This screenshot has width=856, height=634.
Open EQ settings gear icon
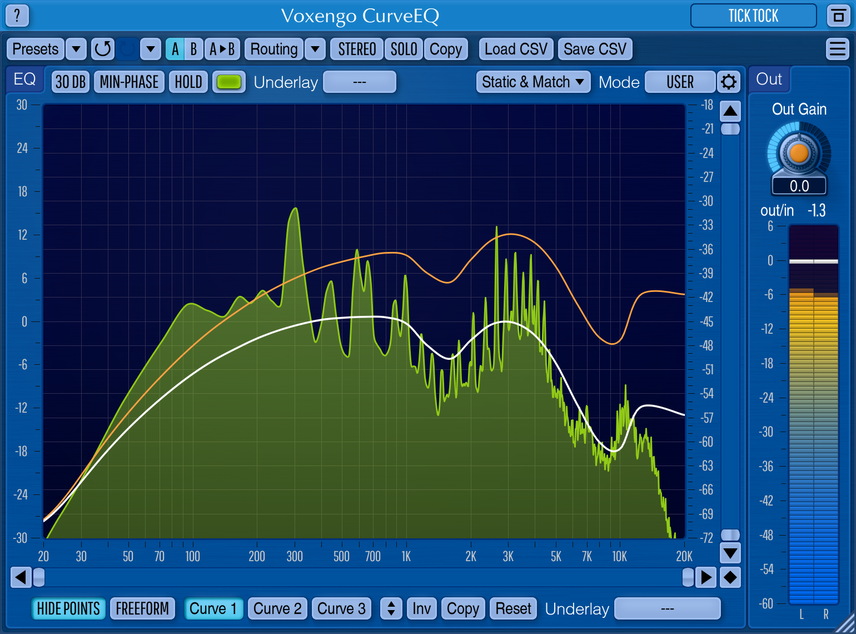pos(730,82)
